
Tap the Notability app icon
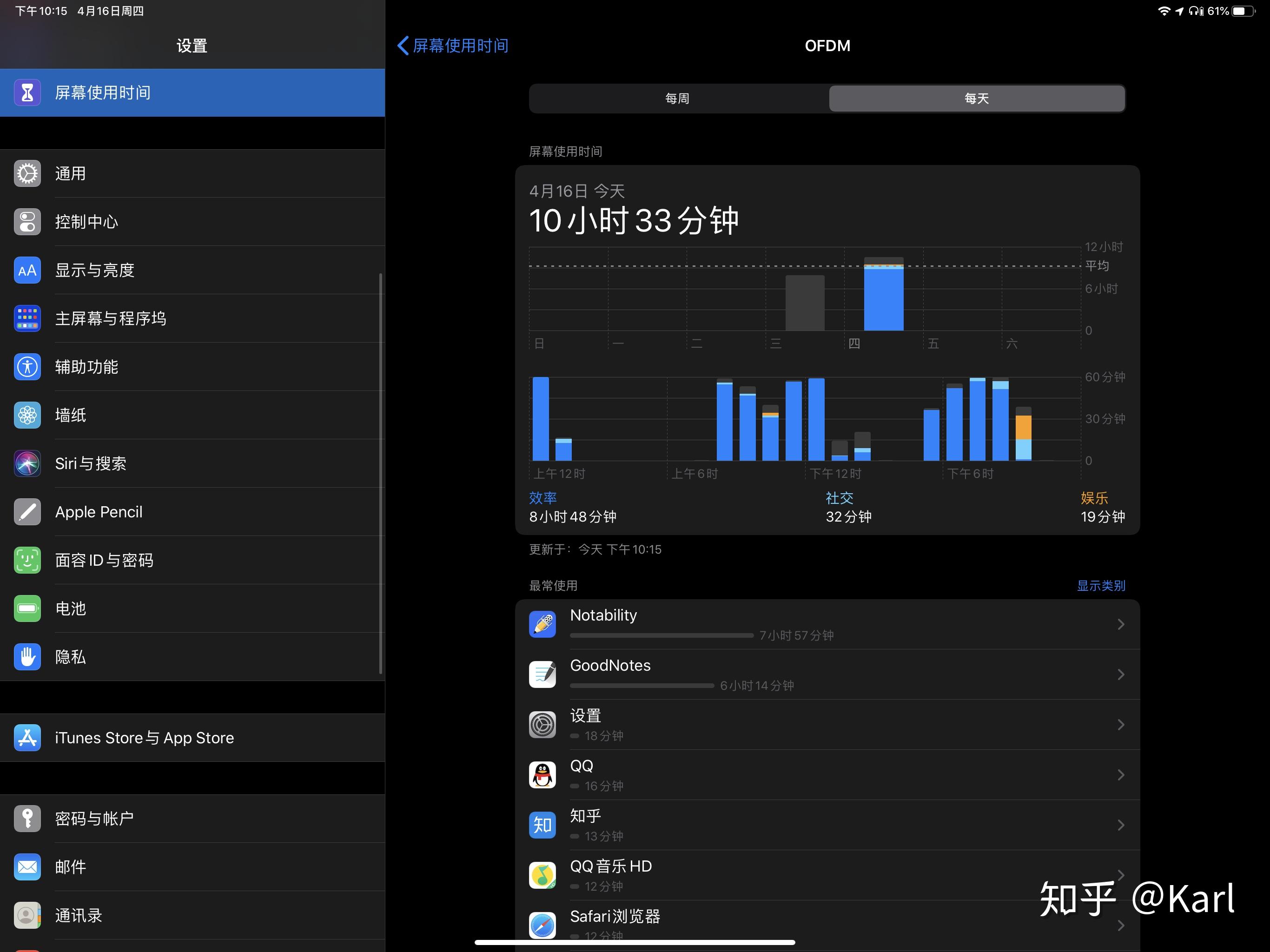(x=542, y=624)
